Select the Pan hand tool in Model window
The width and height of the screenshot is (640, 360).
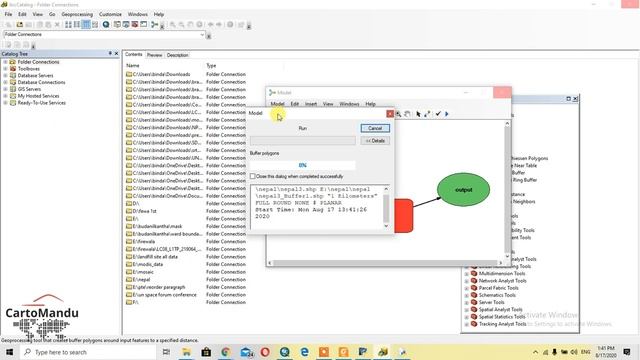(x=407, y=114)
